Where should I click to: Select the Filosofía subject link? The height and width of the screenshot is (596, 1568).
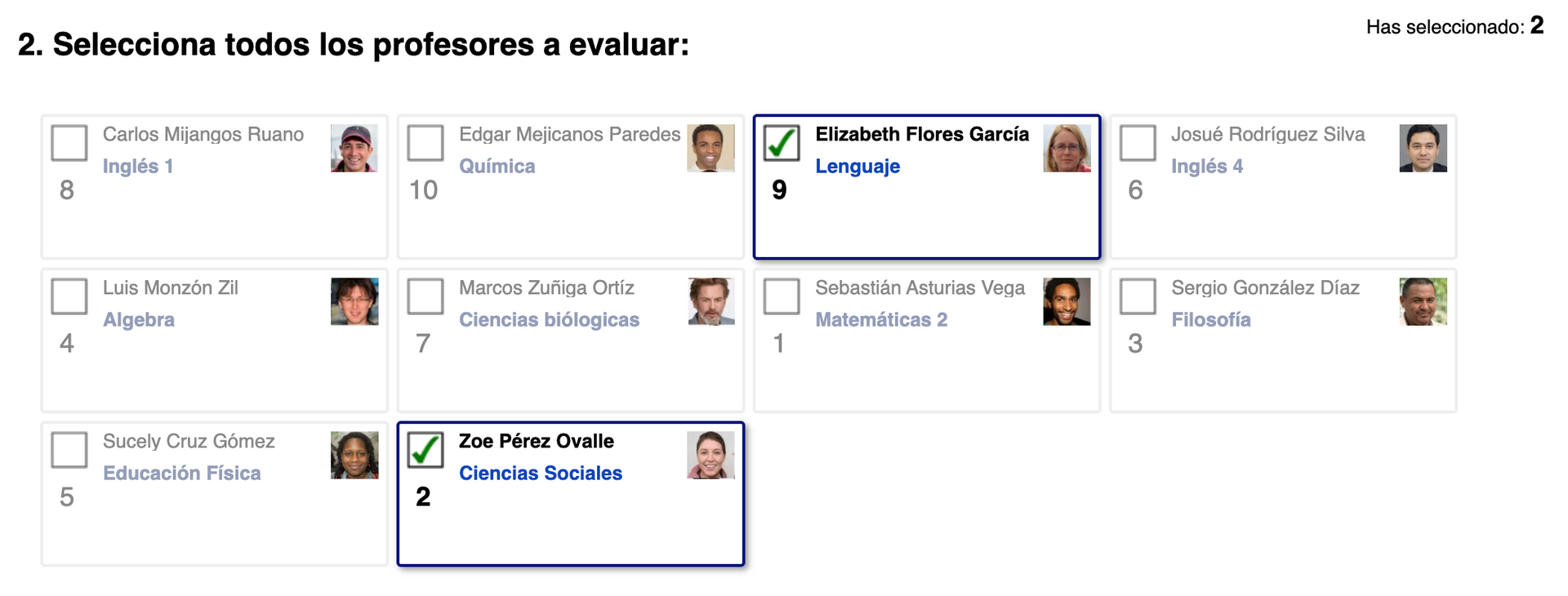click(1211, 320)
